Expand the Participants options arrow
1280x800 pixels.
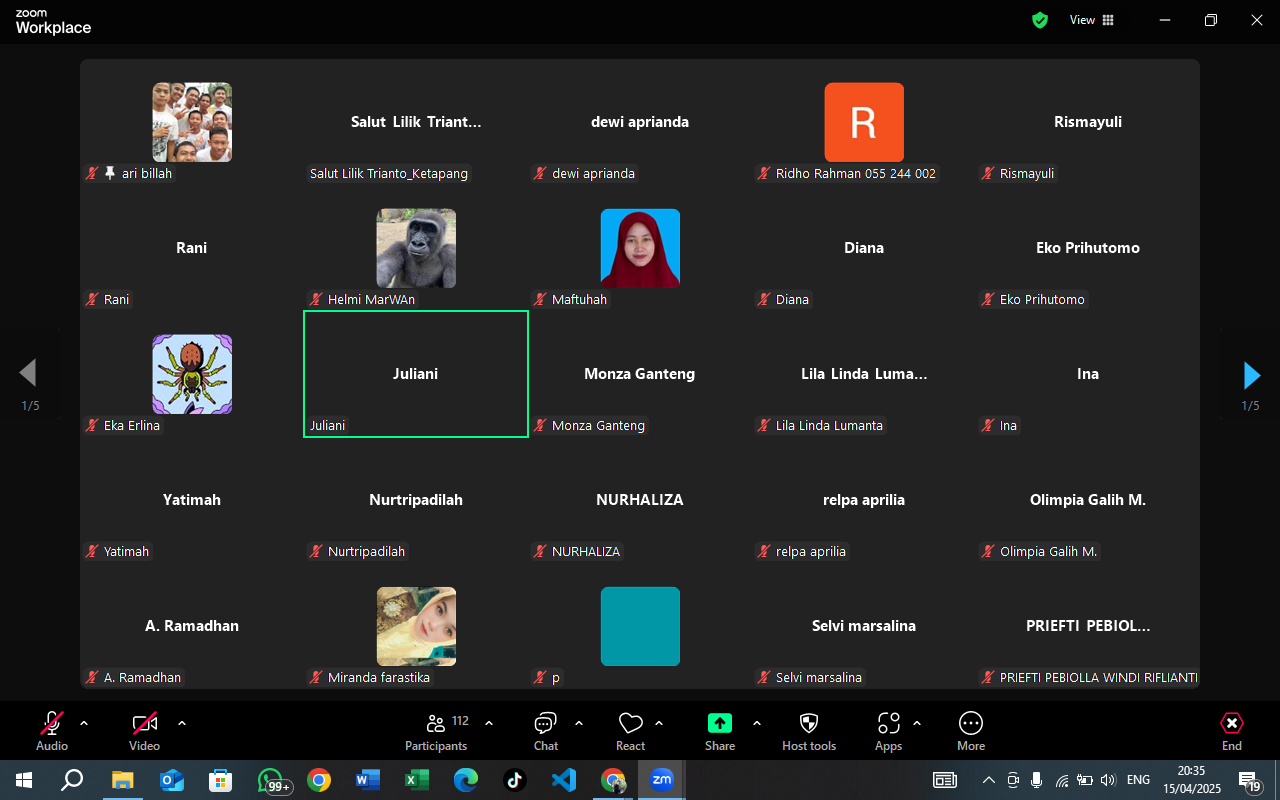tap(489, 723)
